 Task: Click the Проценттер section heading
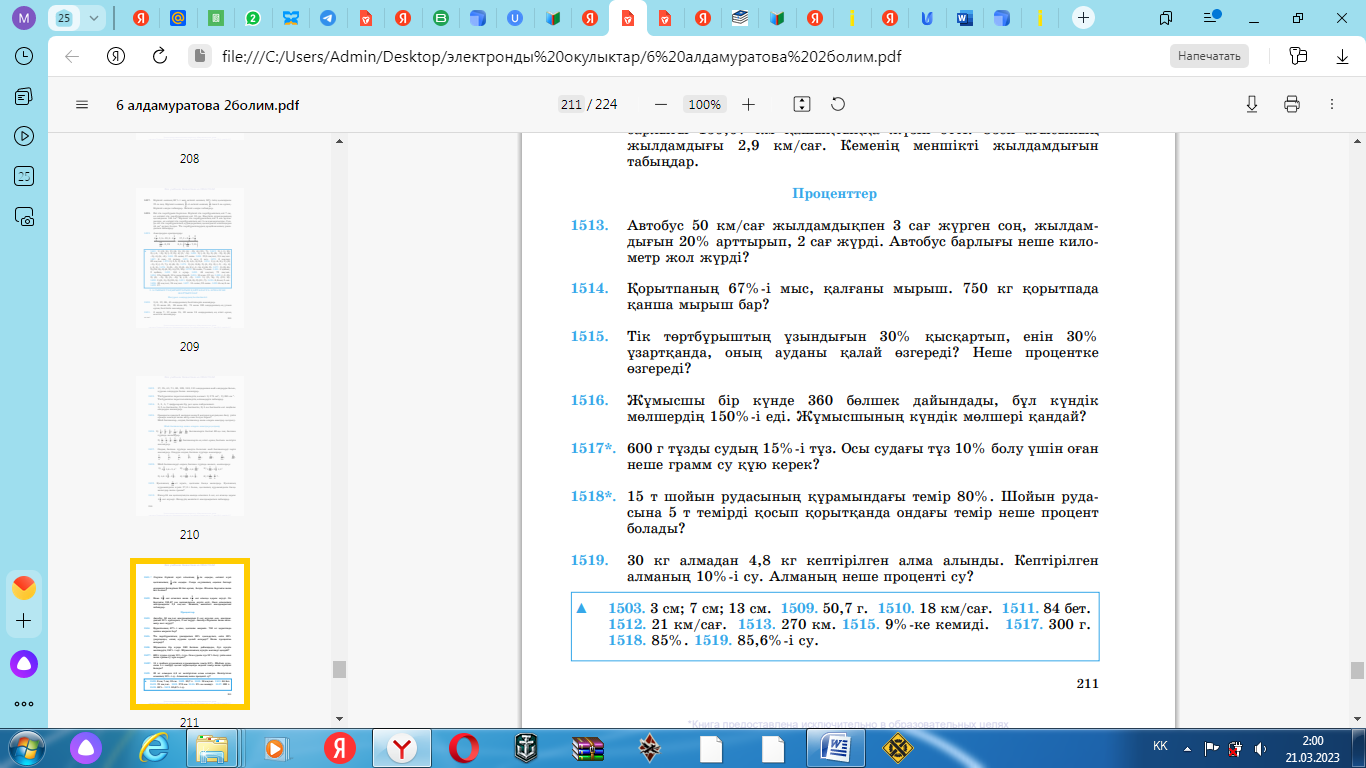834,193
